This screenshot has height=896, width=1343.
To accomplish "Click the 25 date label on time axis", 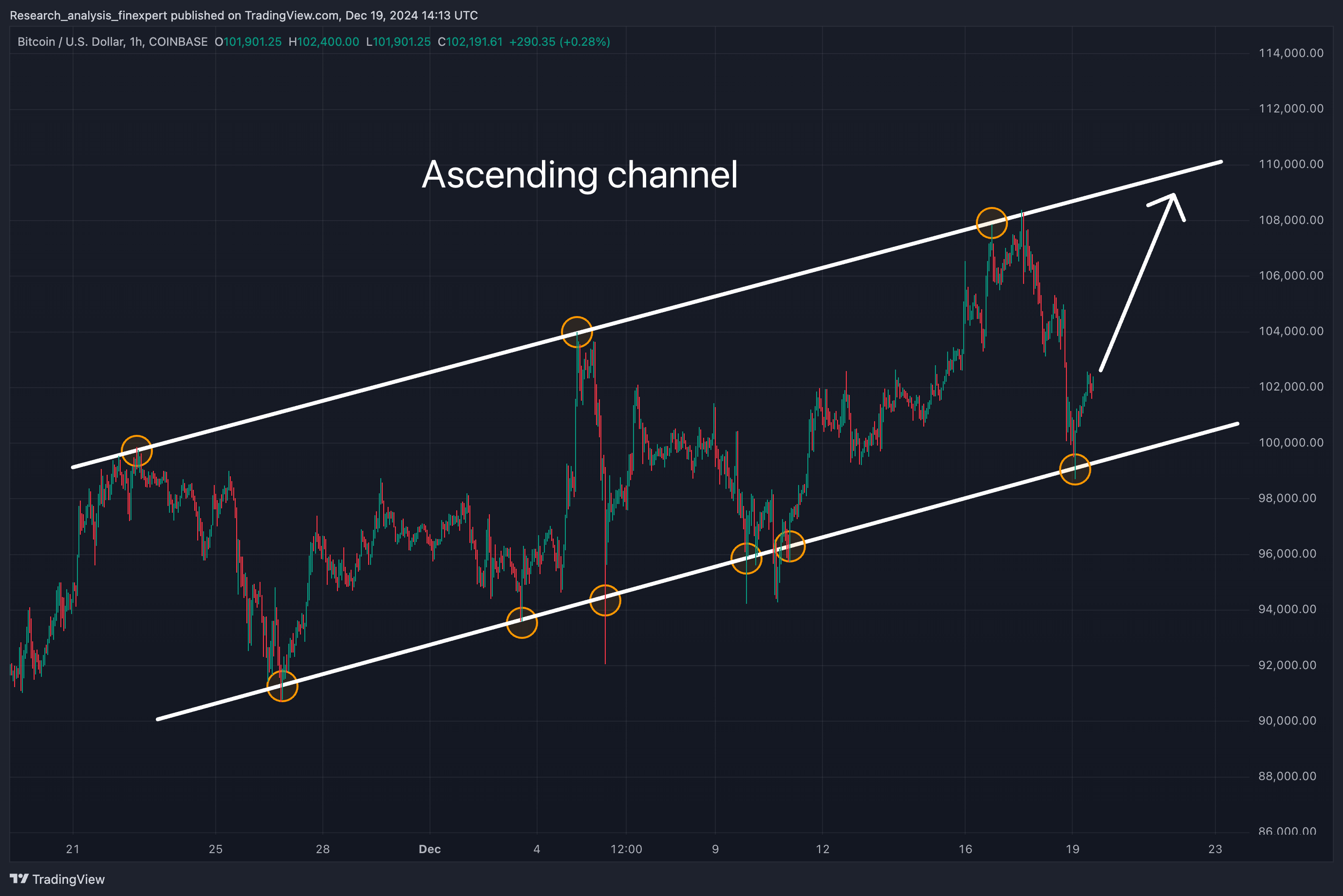I will 215,849.
